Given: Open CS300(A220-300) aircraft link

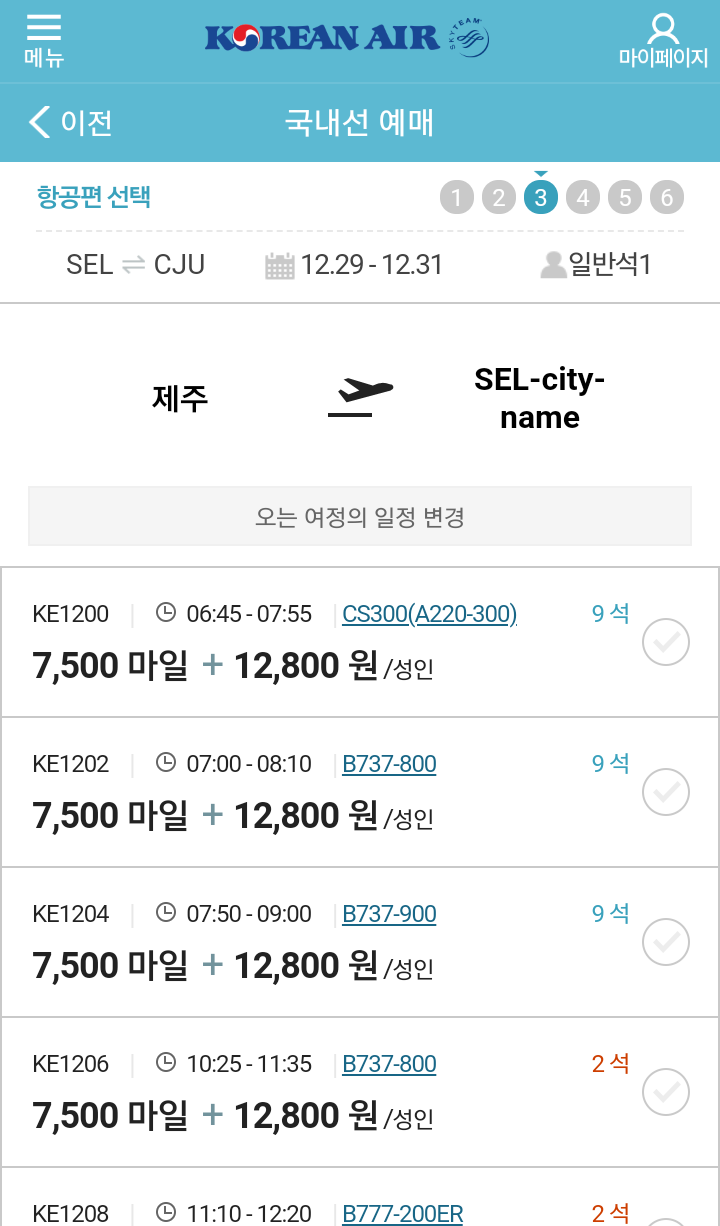Looking at the screenshot, I should [x=429, y=614].
